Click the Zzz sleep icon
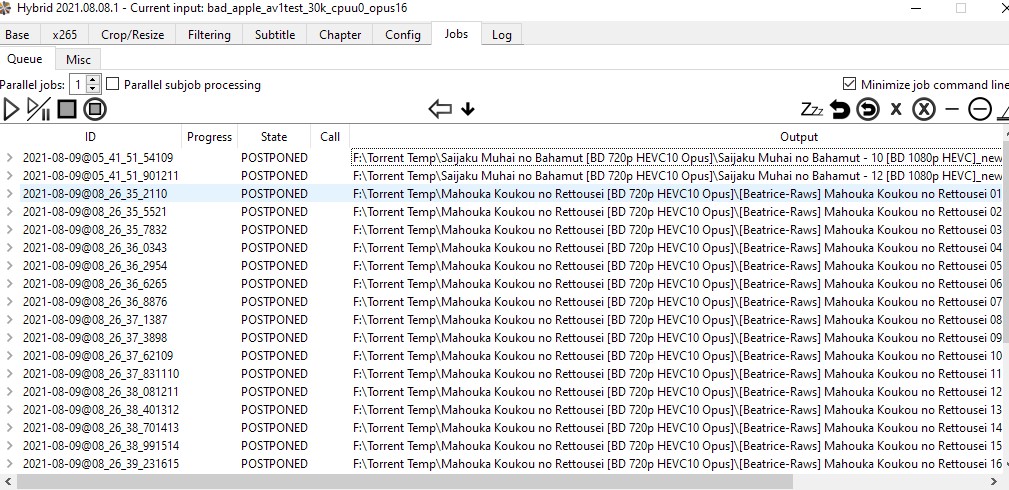This screenshot has height=490, width=1009. point(812,109)
